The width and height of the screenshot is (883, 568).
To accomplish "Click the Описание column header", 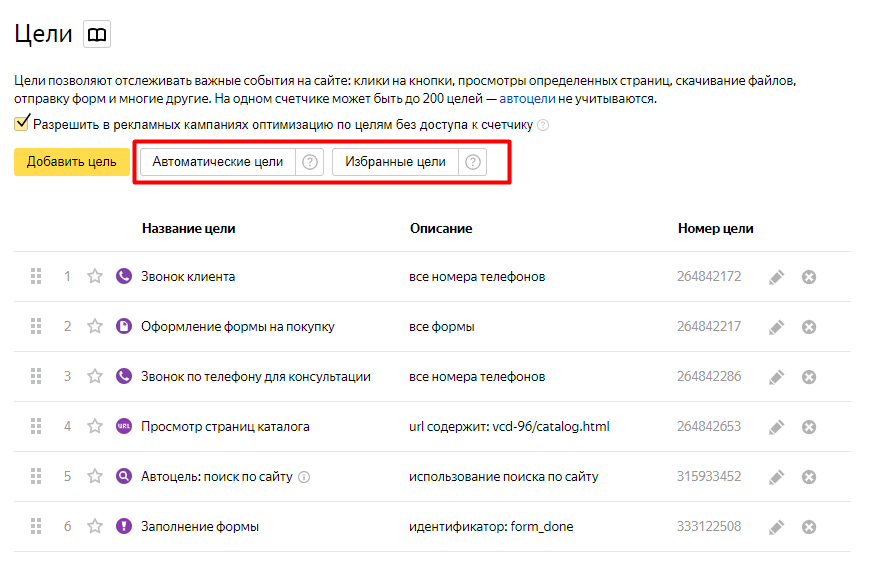I will (x=441, y=228).
